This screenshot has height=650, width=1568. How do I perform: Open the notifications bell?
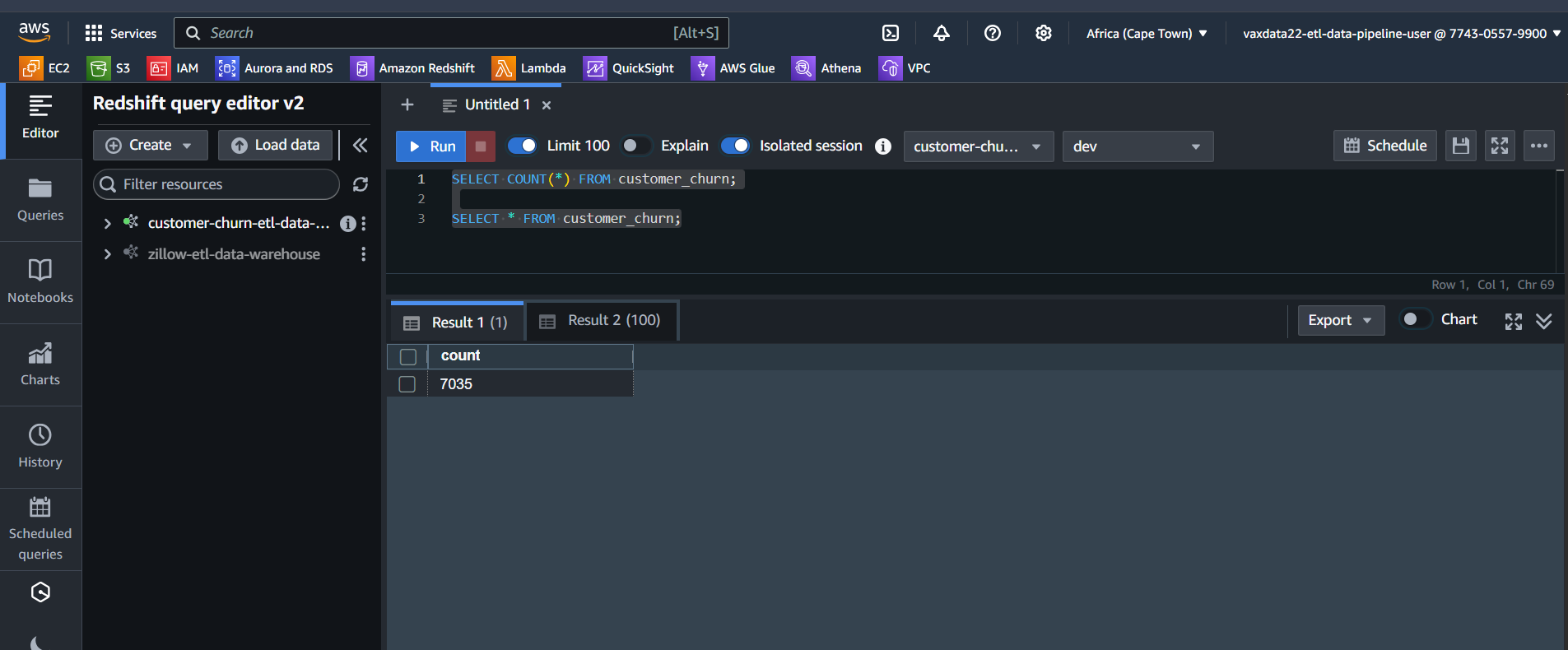(942, 33)
